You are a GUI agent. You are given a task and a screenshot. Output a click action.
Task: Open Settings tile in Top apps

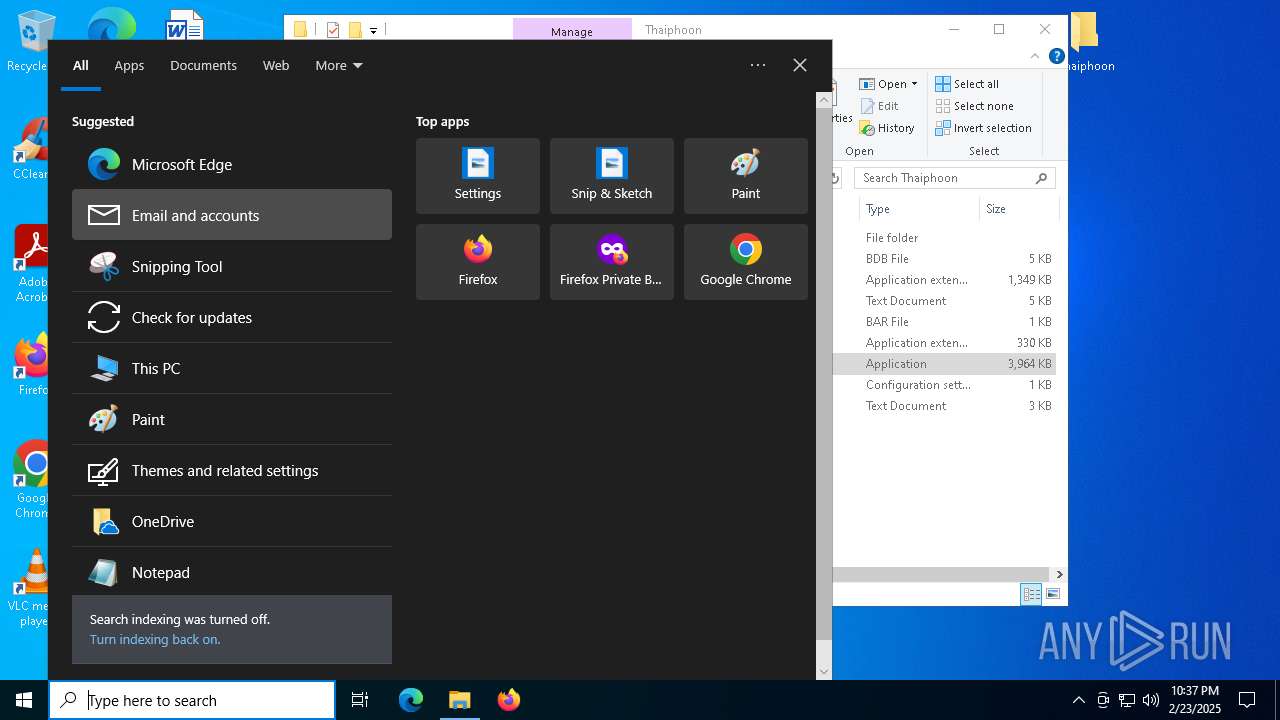point(478,176)
